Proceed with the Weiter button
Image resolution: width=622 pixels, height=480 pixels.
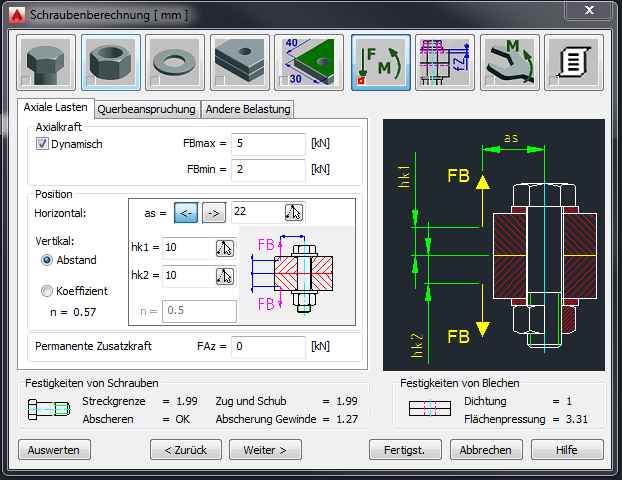click(x=265, y=450)
